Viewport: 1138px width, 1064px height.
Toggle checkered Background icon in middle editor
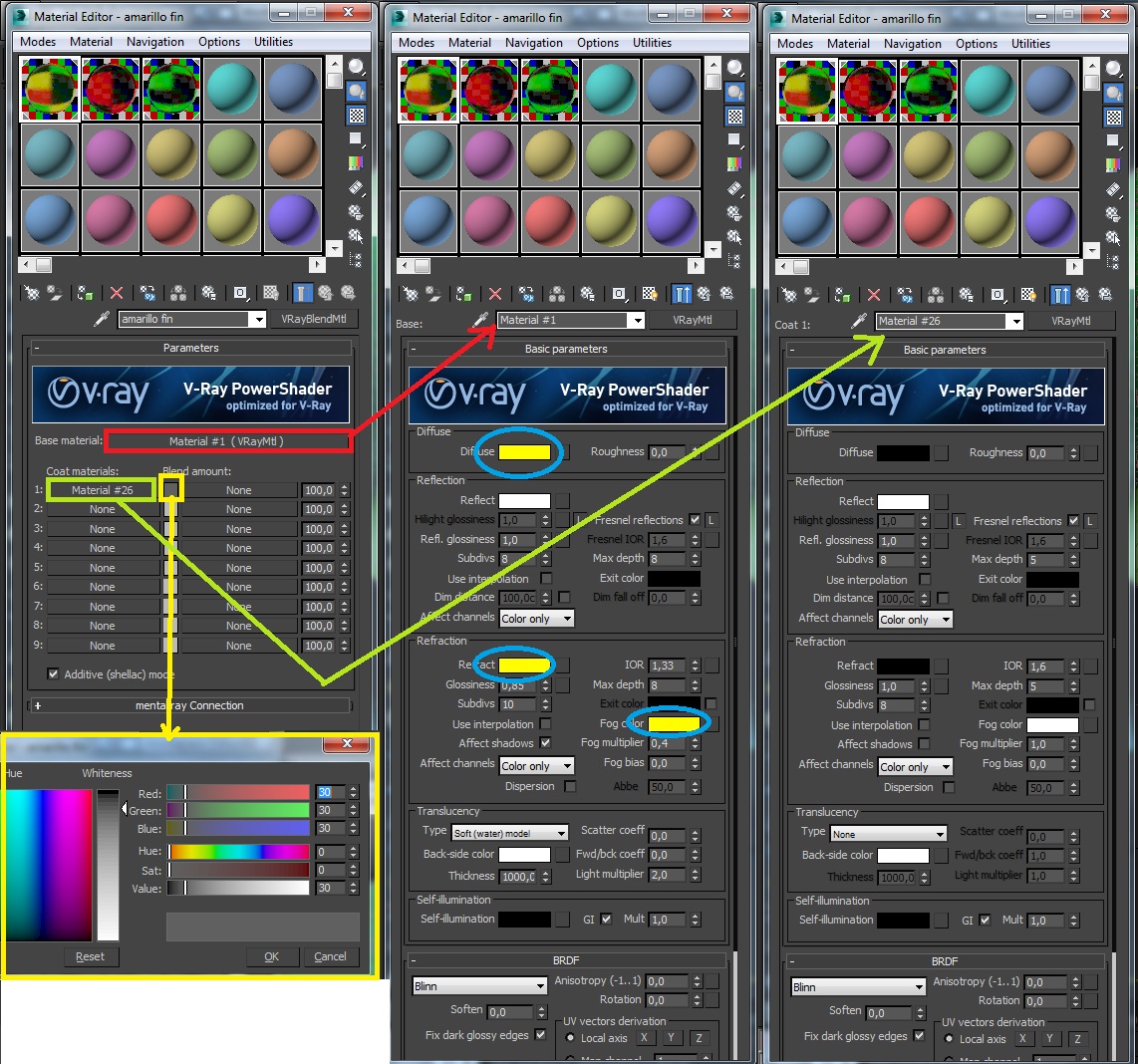(734, 117)
